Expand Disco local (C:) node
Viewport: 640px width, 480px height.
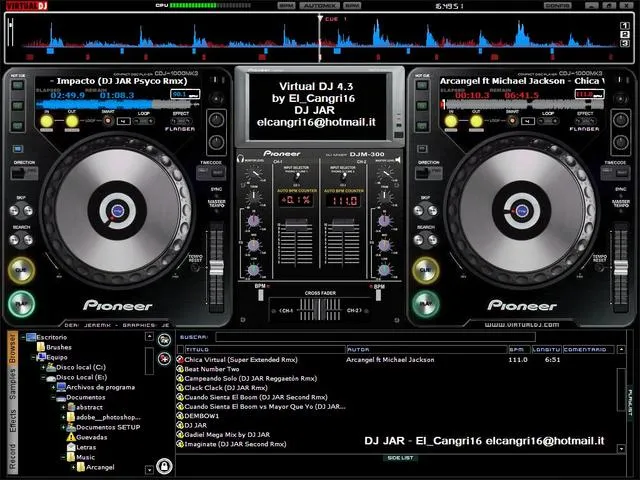point(43,367)
